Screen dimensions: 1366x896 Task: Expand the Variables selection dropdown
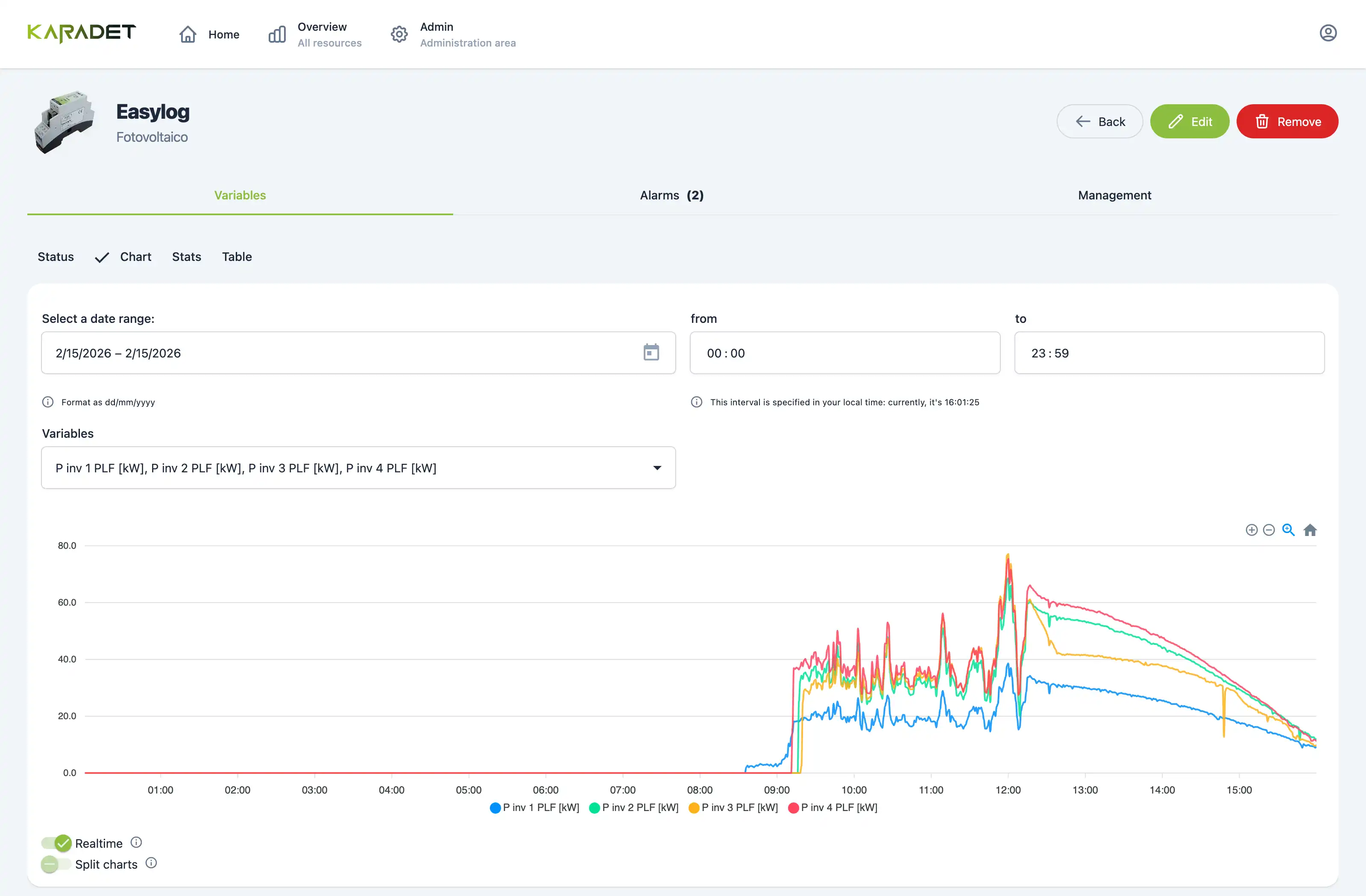tap(658, 468)
